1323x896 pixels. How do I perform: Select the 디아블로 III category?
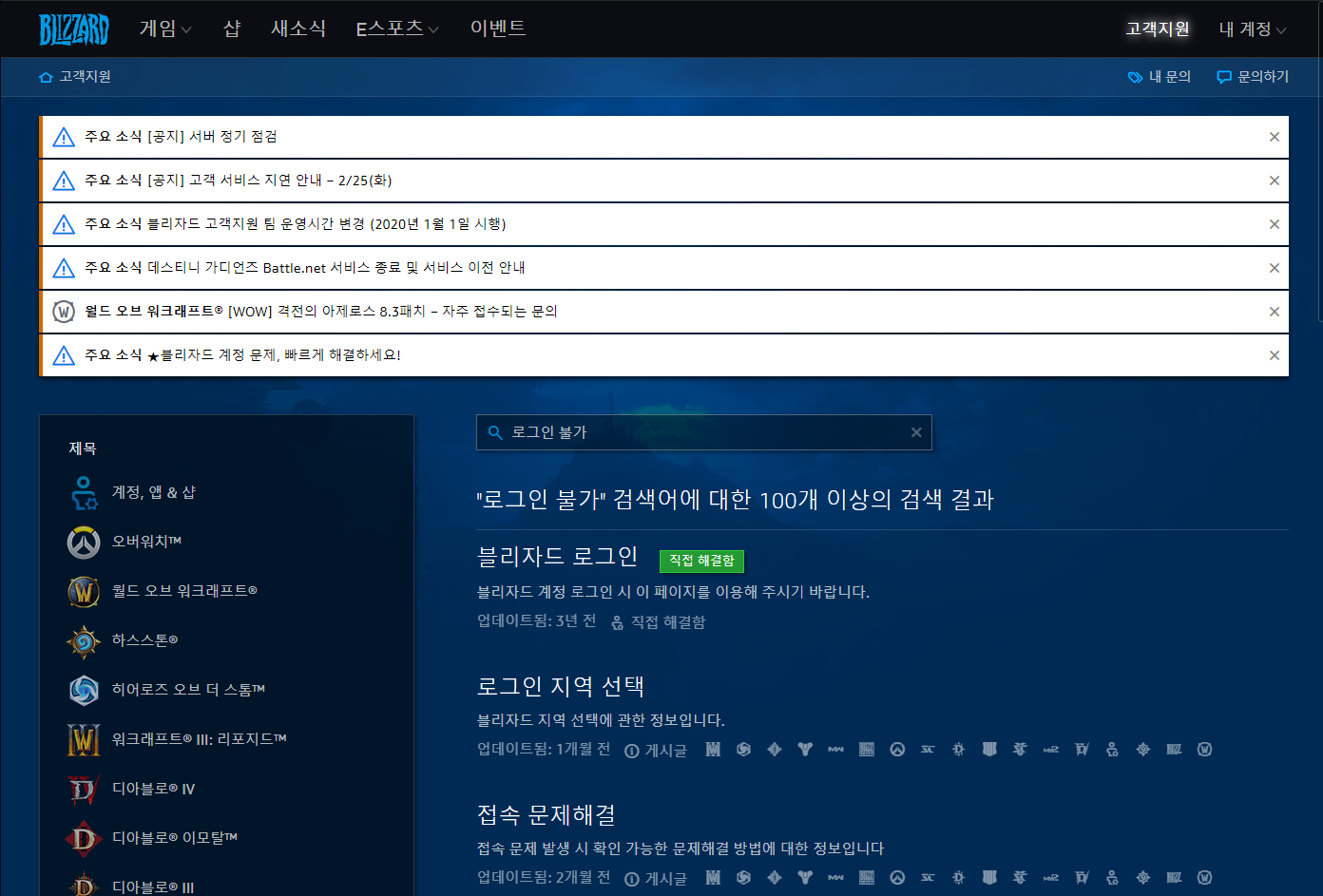[131, 884]
